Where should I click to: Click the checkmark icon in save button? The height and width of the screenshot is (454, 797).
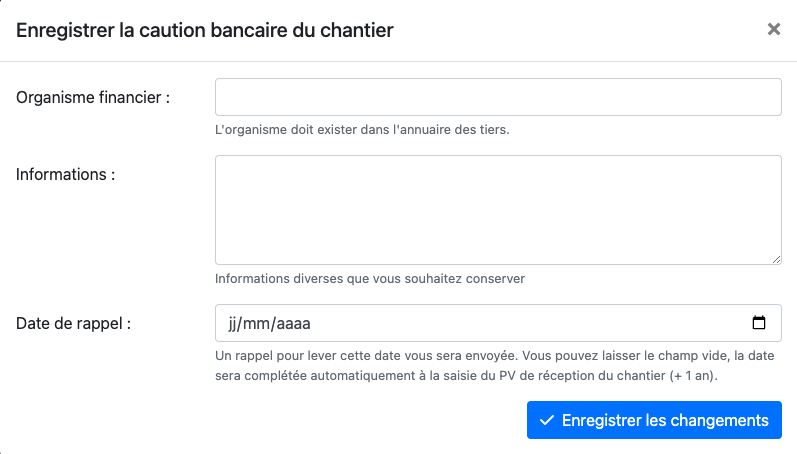(x=546, y=420)
